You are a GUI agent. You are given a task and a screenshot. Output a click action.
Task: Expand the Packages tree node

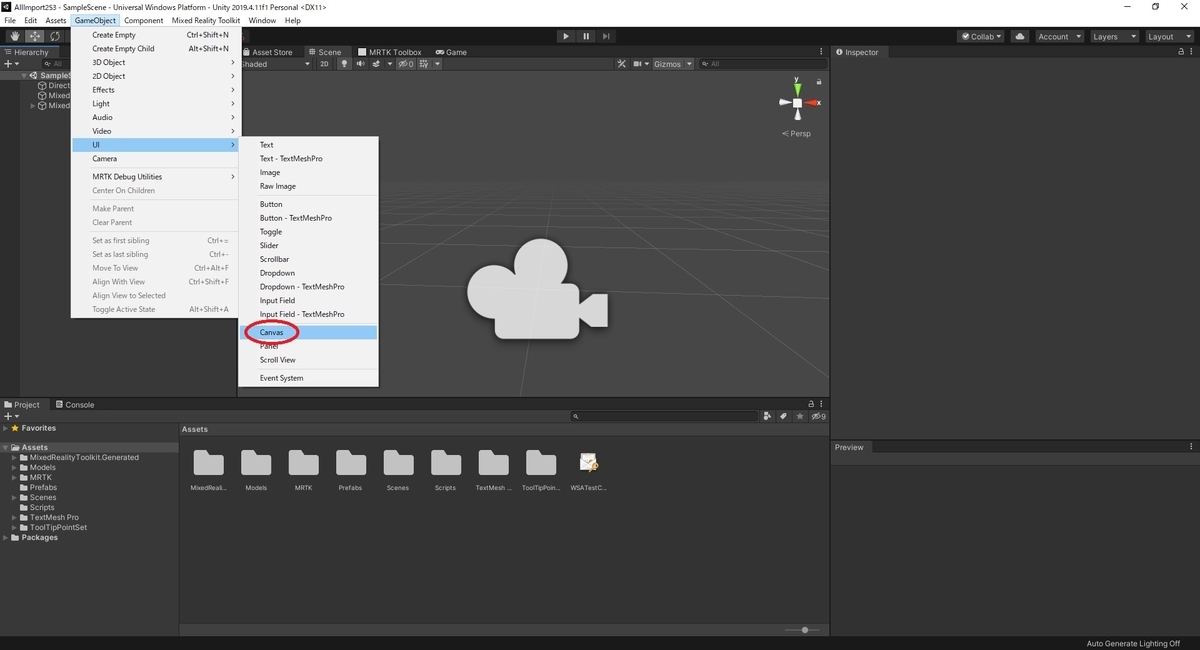tap(6, 538)
